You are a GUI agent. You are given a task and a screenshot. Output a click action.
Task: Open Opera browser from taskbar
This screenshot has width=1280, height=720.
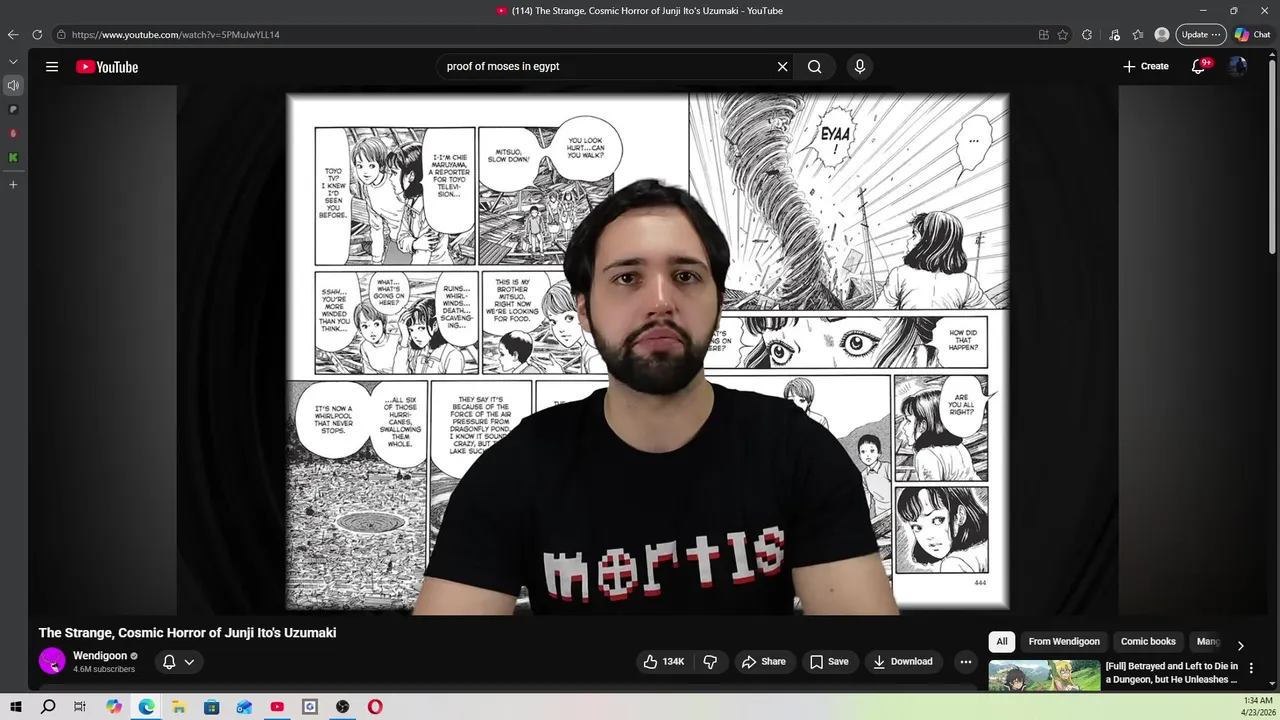(x=374, y=707)
